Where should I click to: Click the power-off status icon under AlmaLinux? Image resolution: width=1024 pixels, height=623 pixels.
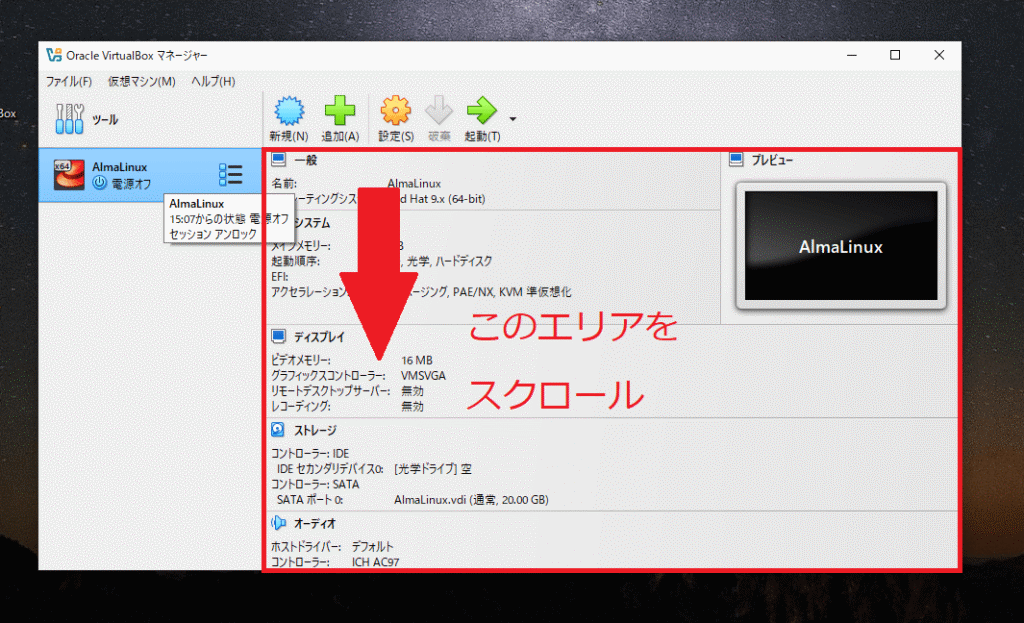(x=99, y=183)
